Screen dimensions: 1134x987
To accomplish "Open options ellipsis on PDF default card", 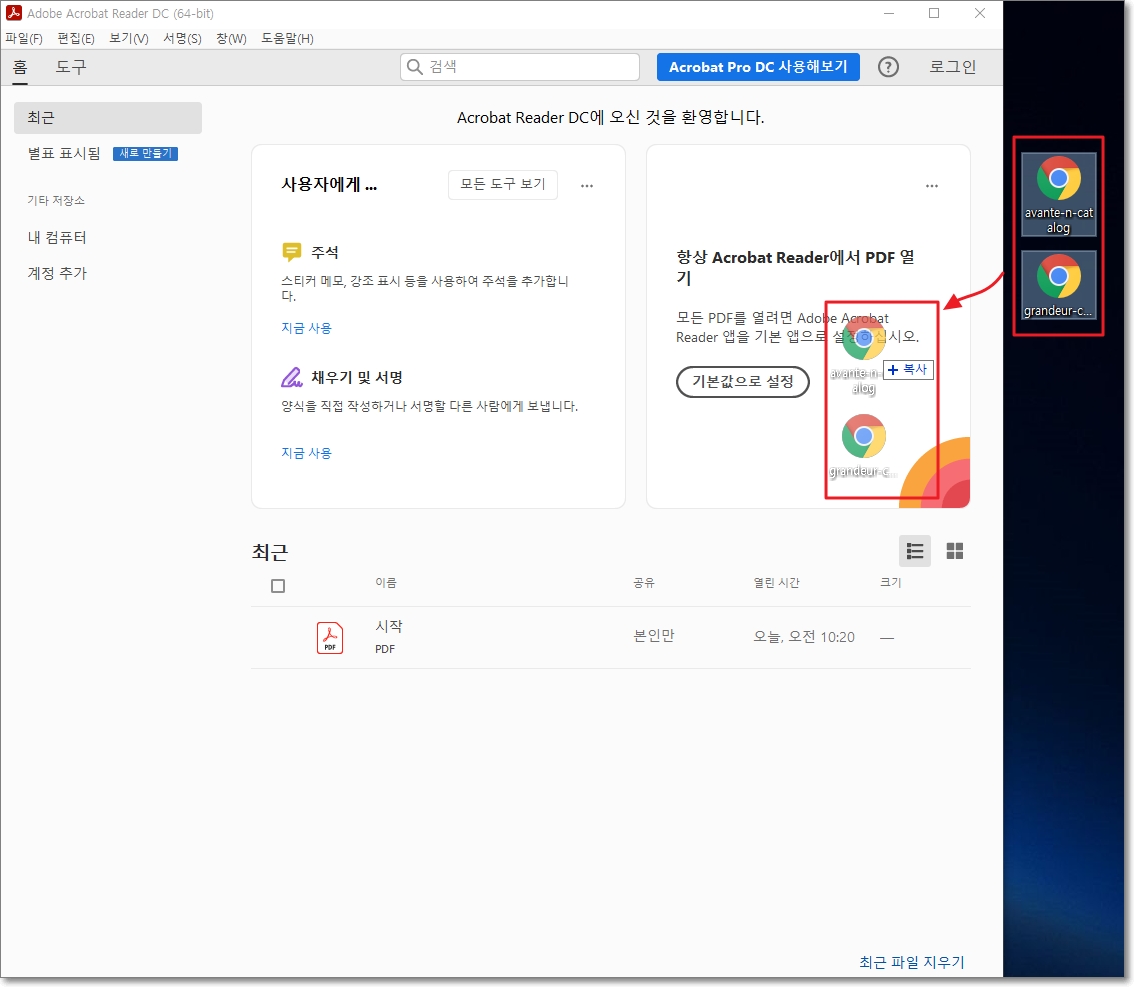I will pyautogui.click(x=932, y=186).
